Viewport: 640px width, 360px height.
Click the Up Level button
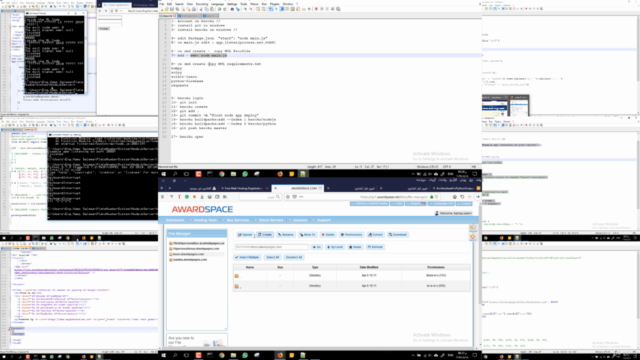pos(335,247)
